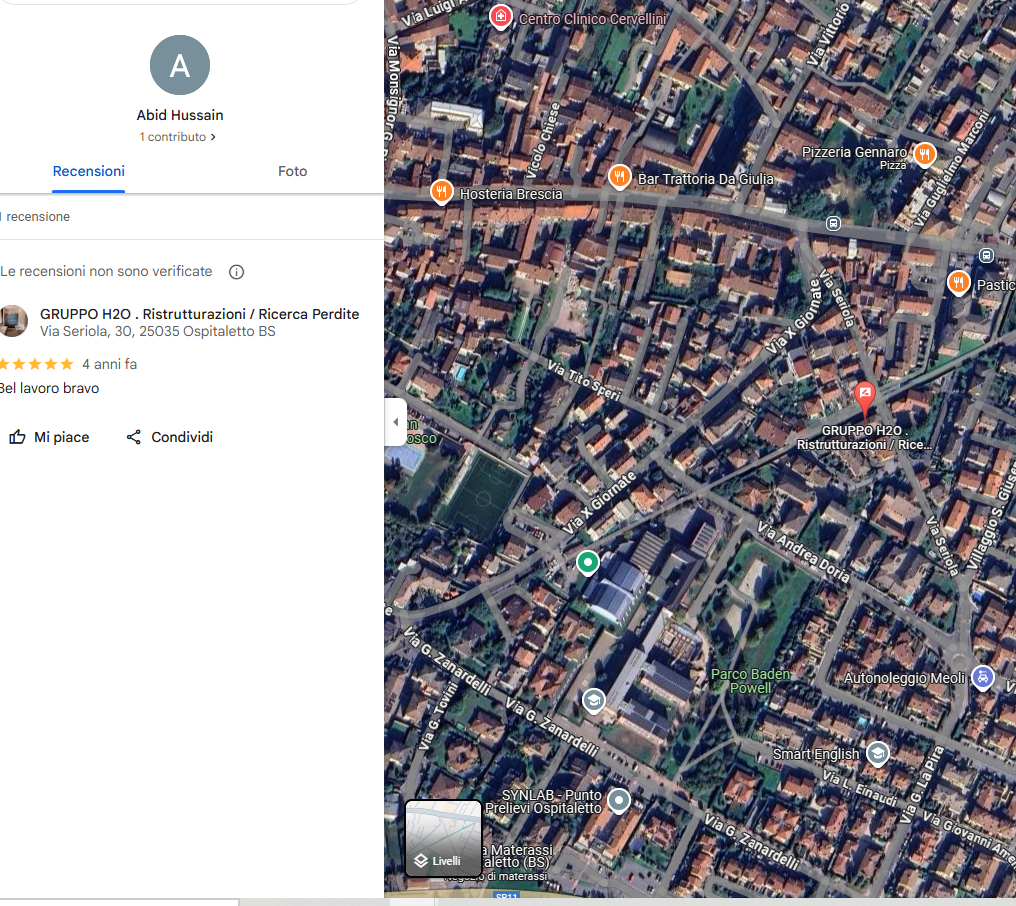Click the 'Vicolo Chiese' street label

[543, 141]
